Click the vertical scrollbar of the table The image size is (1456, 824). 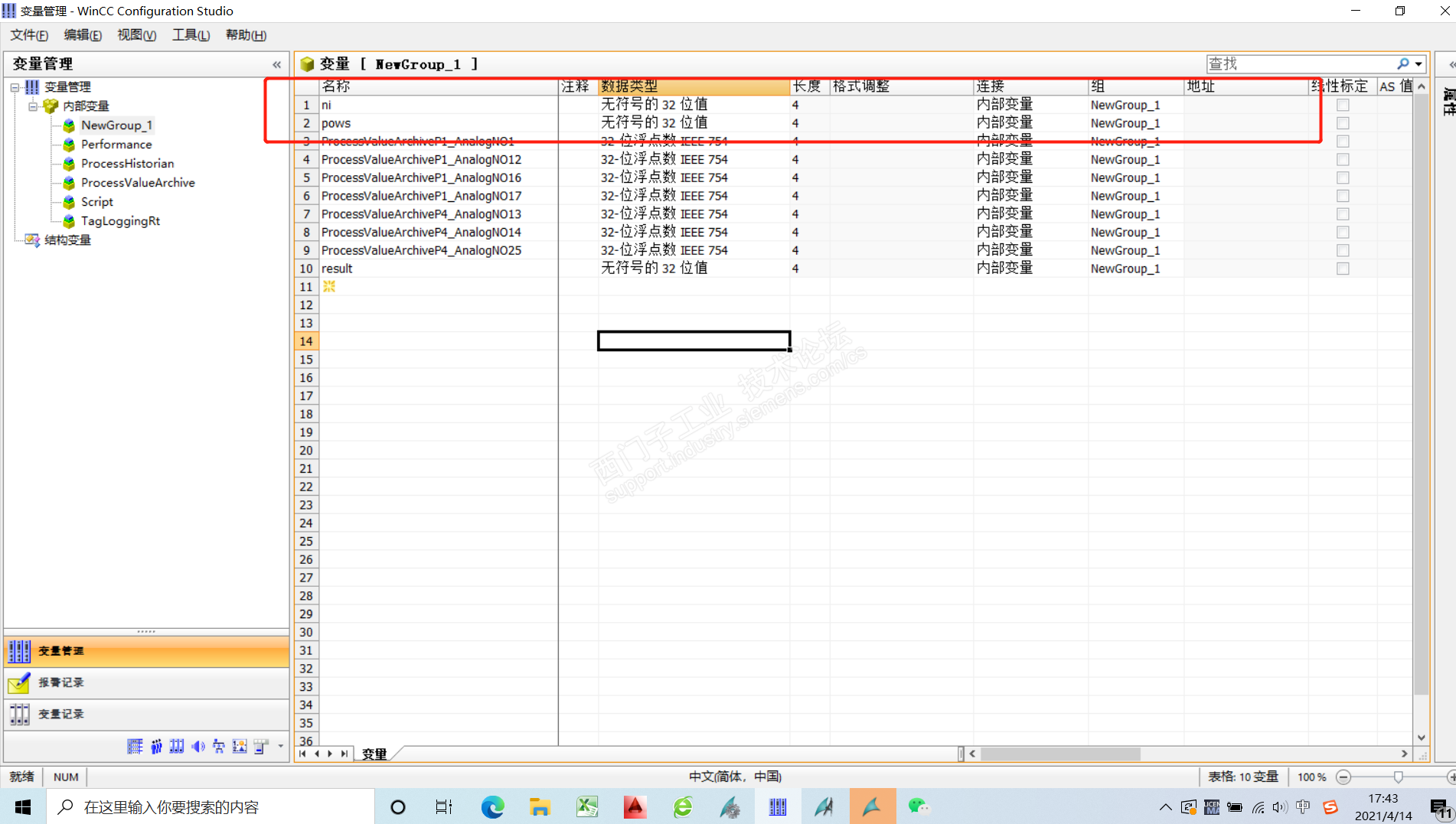point(1422,394)
